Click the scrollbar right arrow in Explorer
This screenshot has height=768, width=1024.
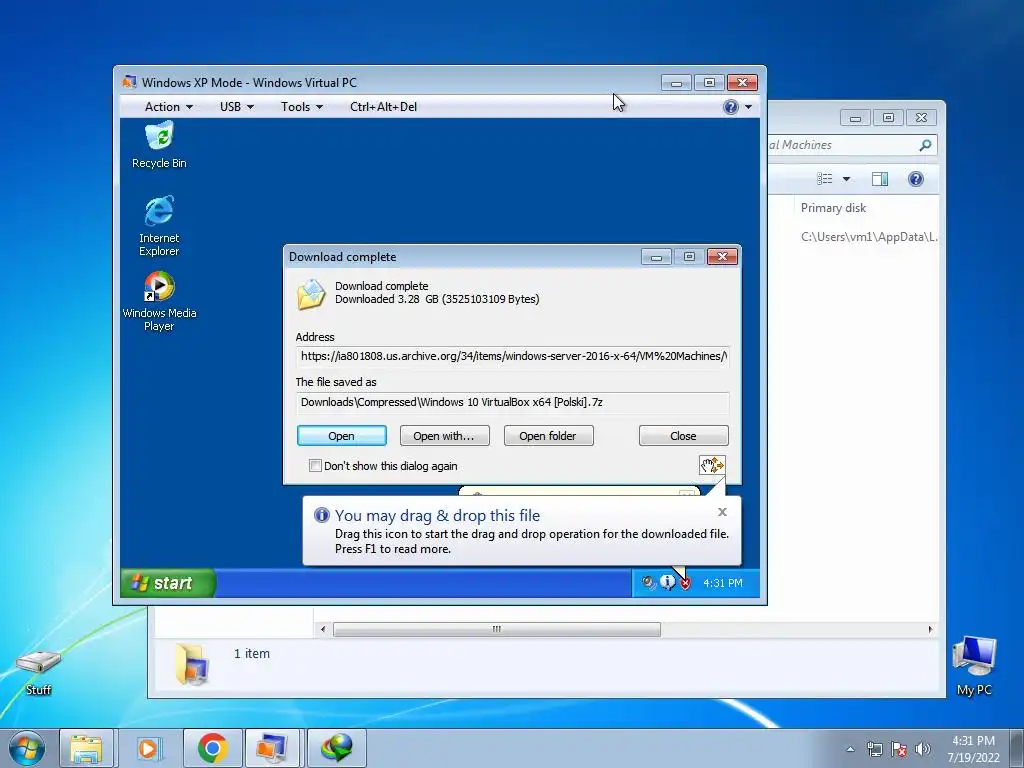click(x=930, y=630)
